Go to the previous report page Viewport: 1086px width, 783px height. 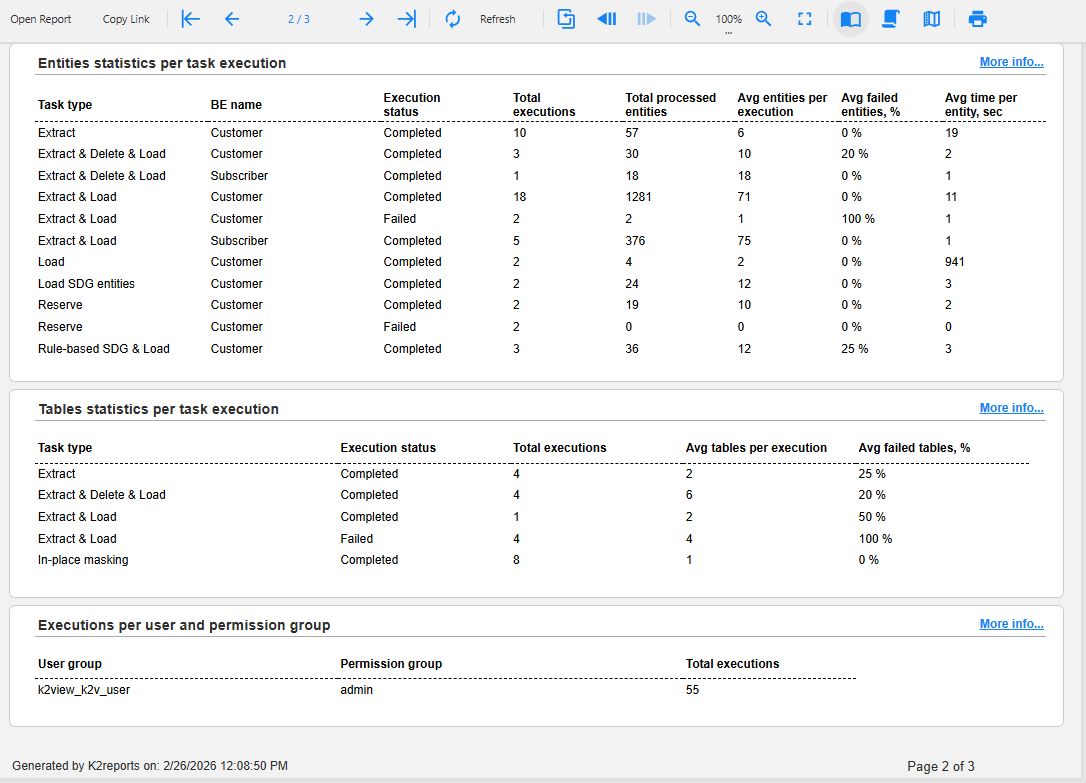pyautogui.click(x=232, y=19)
